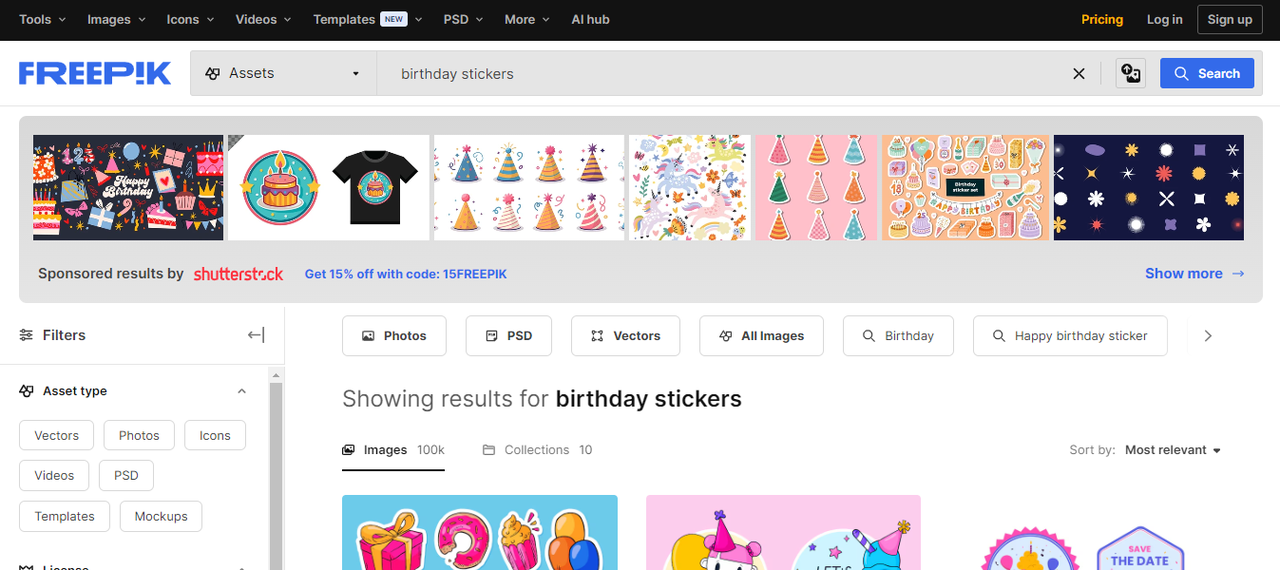Select the All Images filter button

point(761,336)
